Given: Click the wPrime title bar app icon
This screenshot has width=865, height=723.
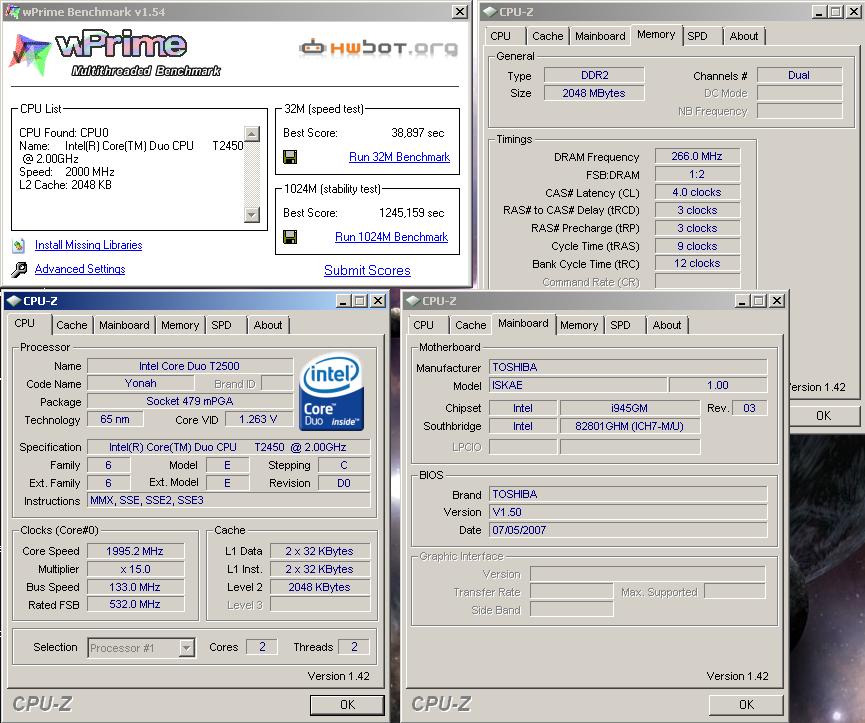Looking at the screenshot, I should (12, 11).
